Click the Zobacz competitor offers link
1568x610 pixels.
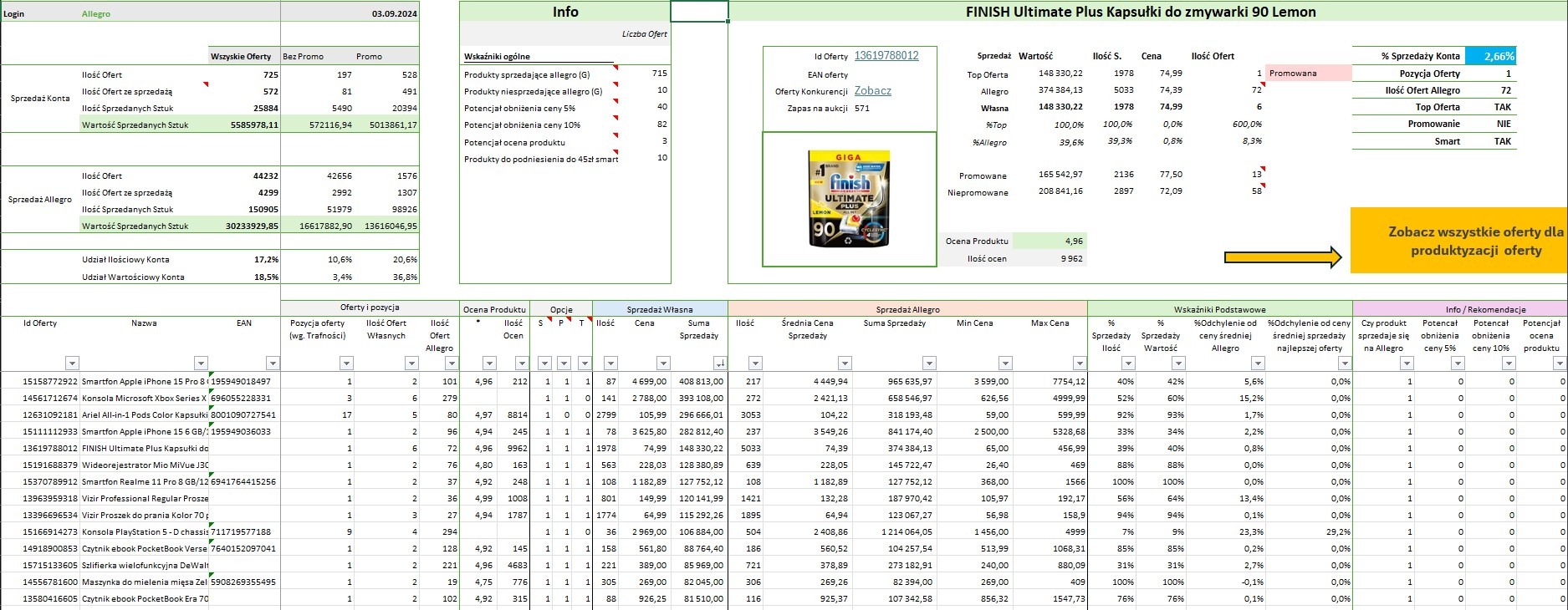(x=872, y=91)
